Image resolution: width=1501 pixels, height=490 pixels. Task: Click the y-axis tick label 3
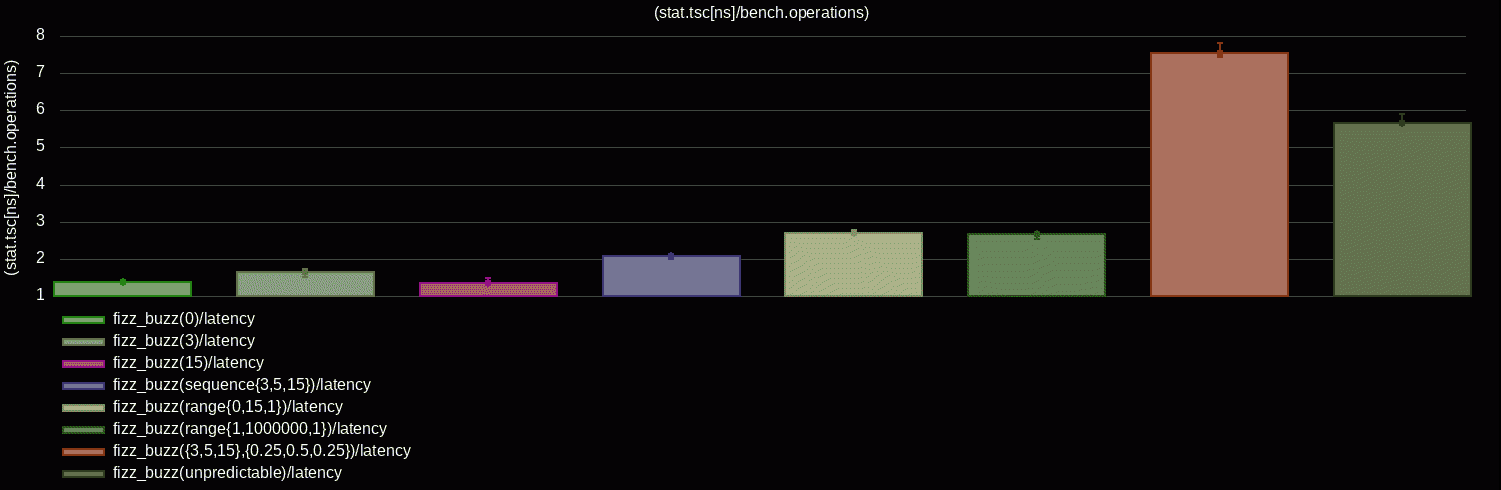pos(41,222)
